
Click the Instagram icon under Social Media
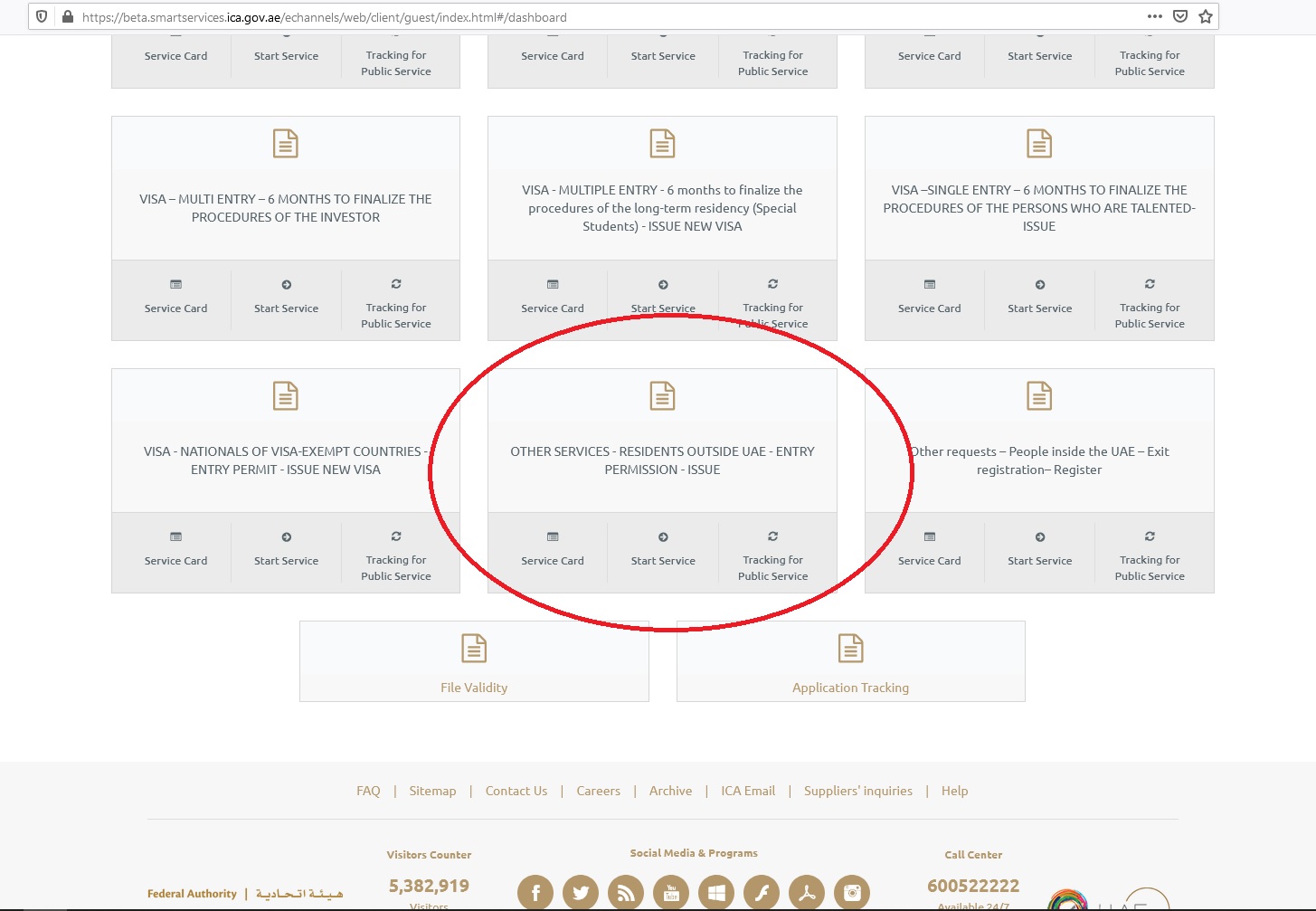(x=852, y=892)
